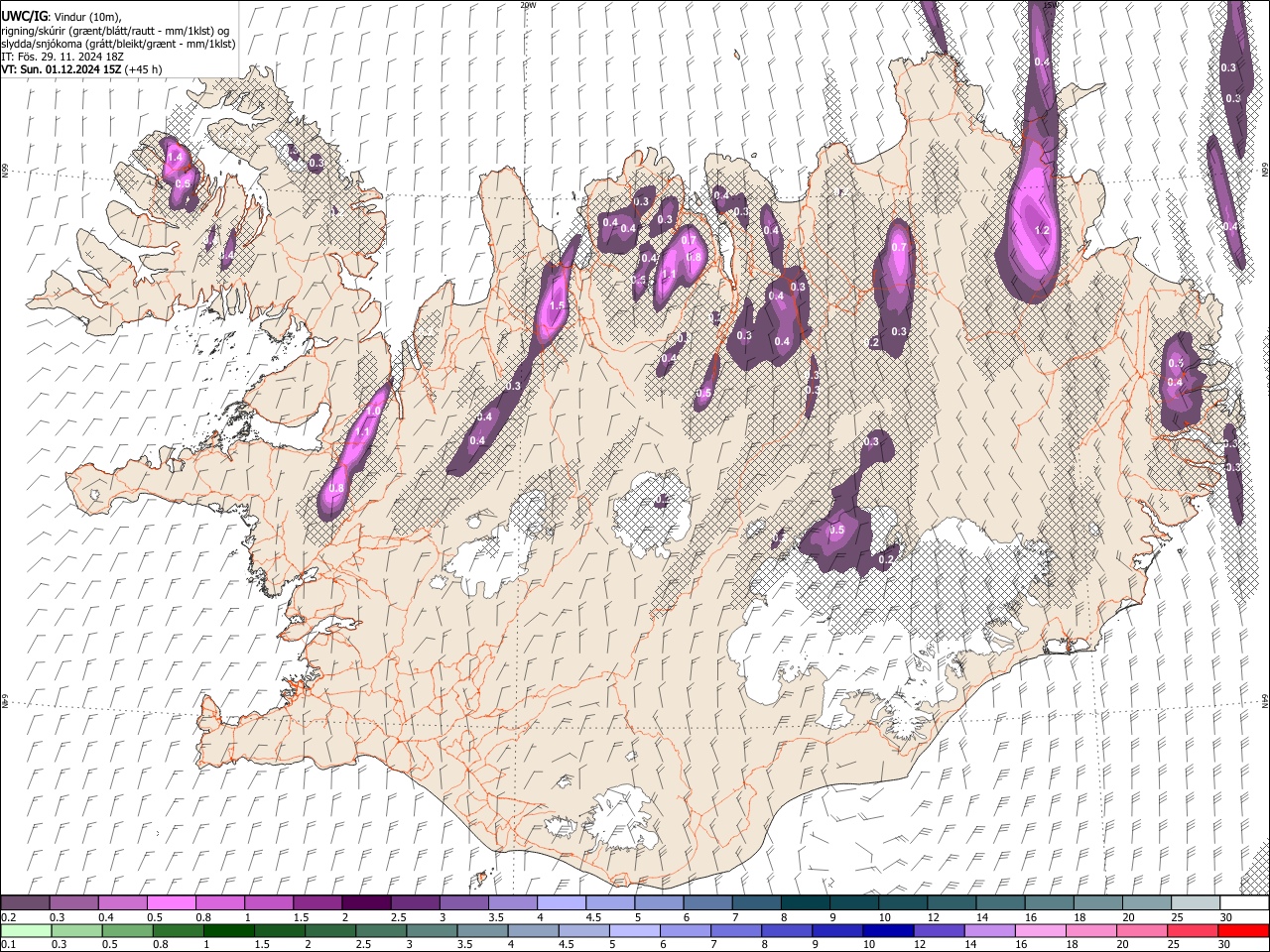Click the white 30 swatch in upper legend row
The image size is (1270, 952).
[x=1242, y=903]
